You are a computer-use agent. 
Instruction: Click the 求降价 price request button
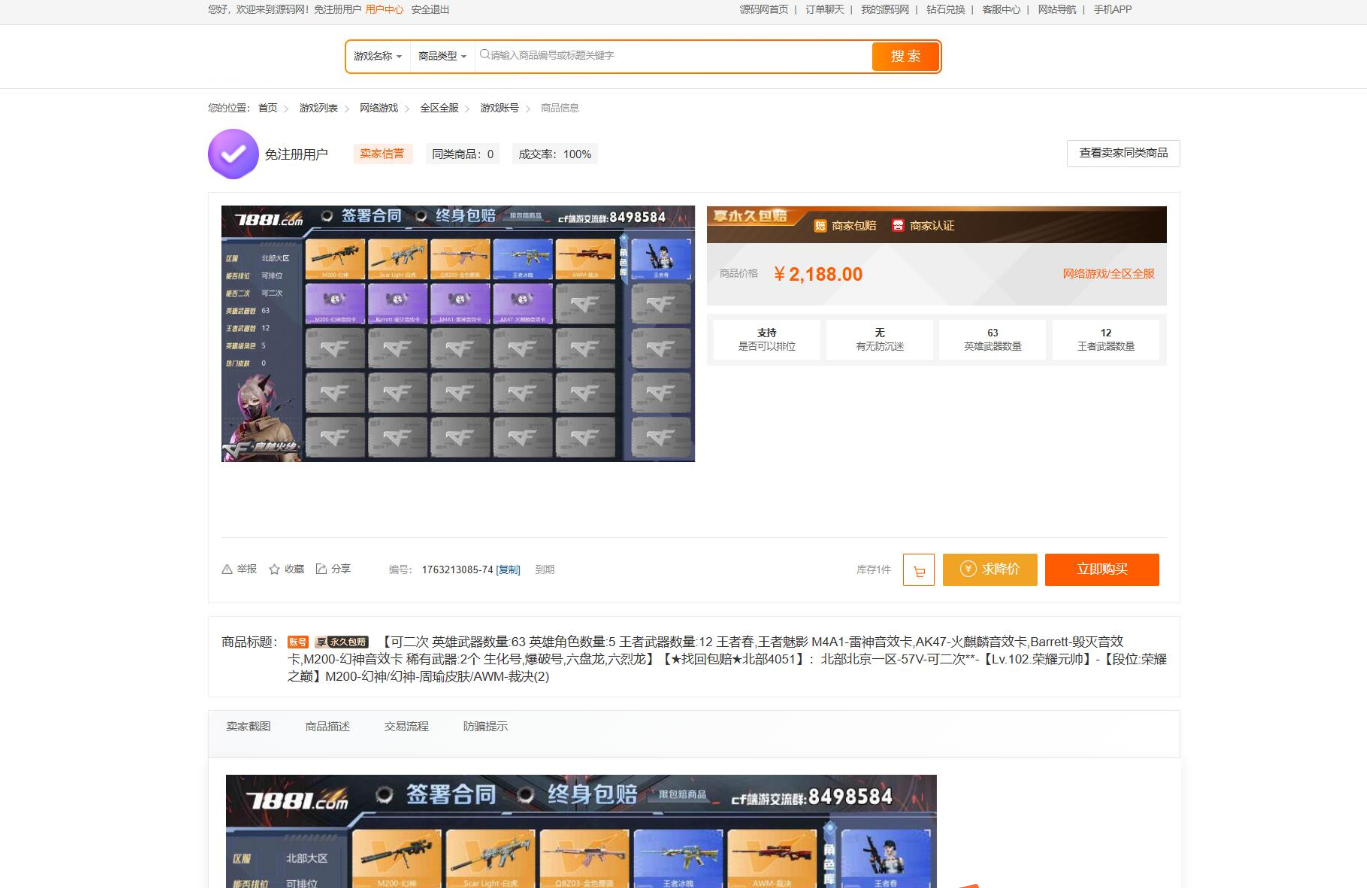point(990,570)
